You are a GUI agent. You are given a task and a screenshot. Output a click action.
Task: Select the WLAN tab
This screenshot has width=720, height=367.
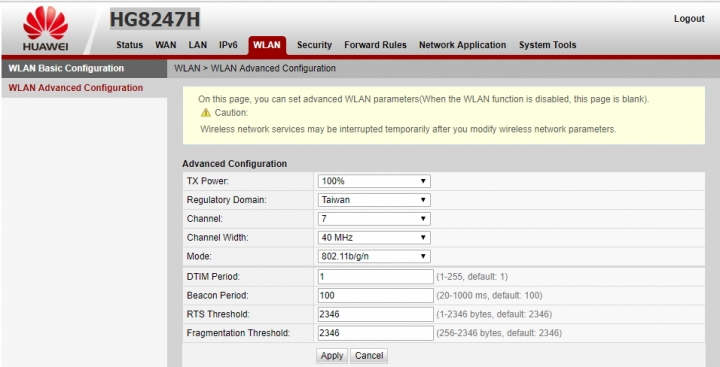click(267, 45)
